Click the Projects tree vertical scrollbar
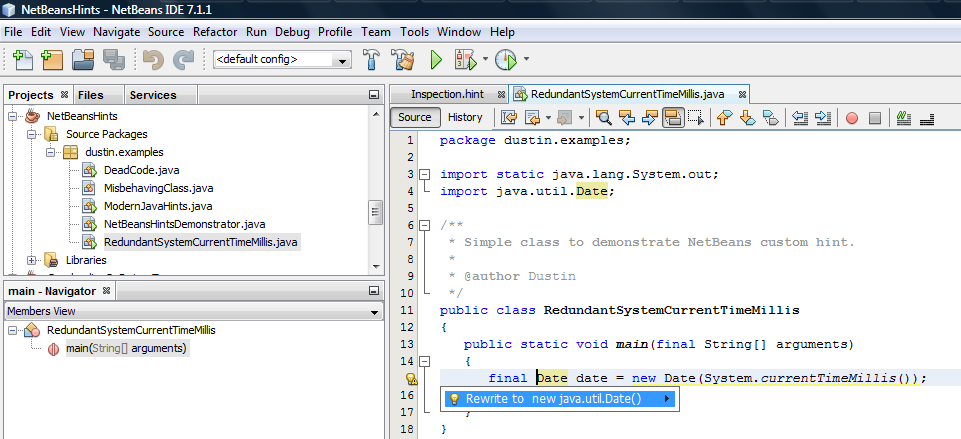 pyautogui.click(x=375, y=212)
